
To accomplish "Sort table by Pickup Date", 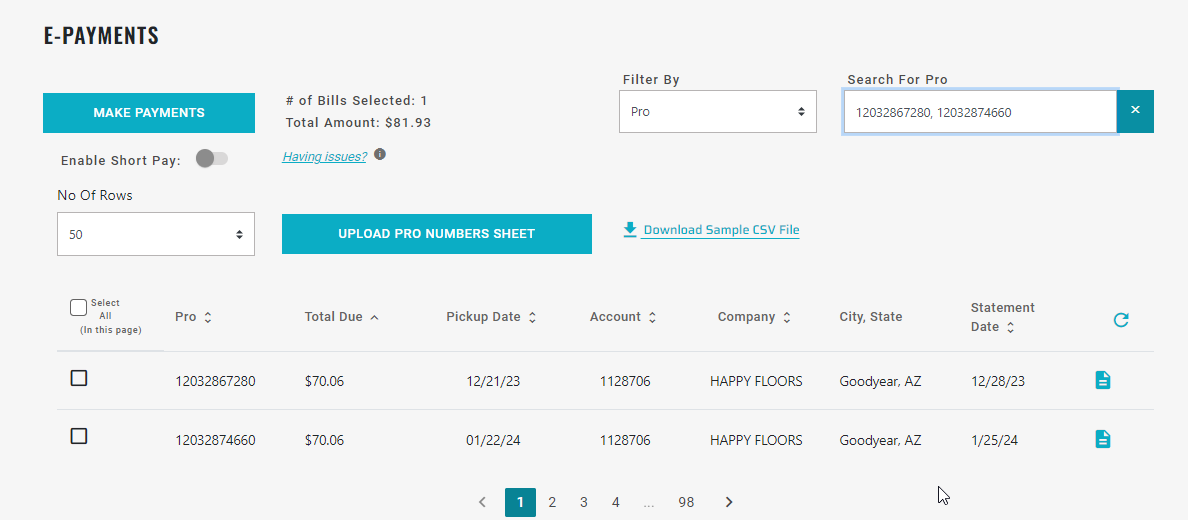I will tap(532, 317).
